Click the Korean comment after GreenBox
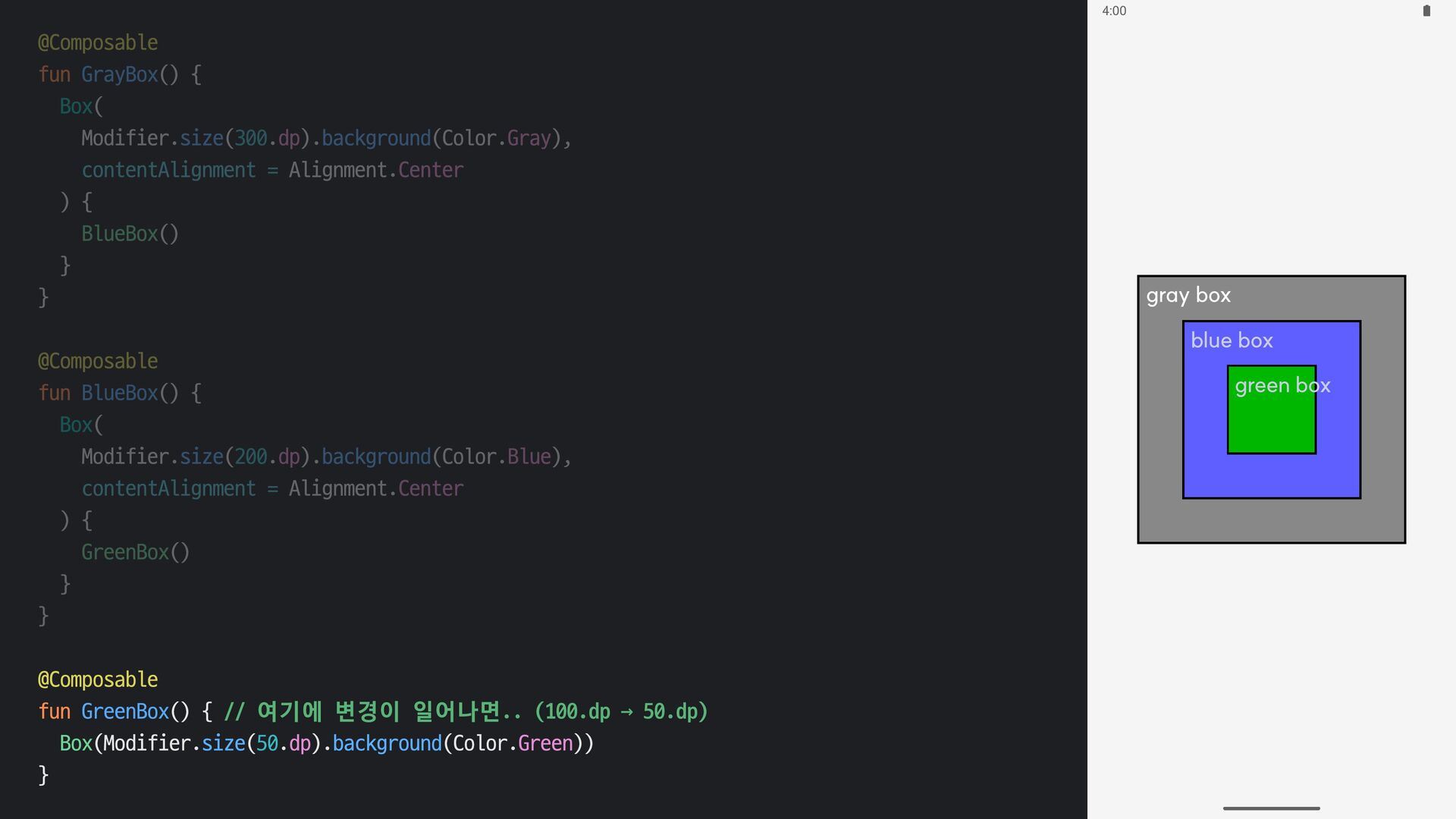This screenshot has height=819, width=1456. (x=465, y=711)
